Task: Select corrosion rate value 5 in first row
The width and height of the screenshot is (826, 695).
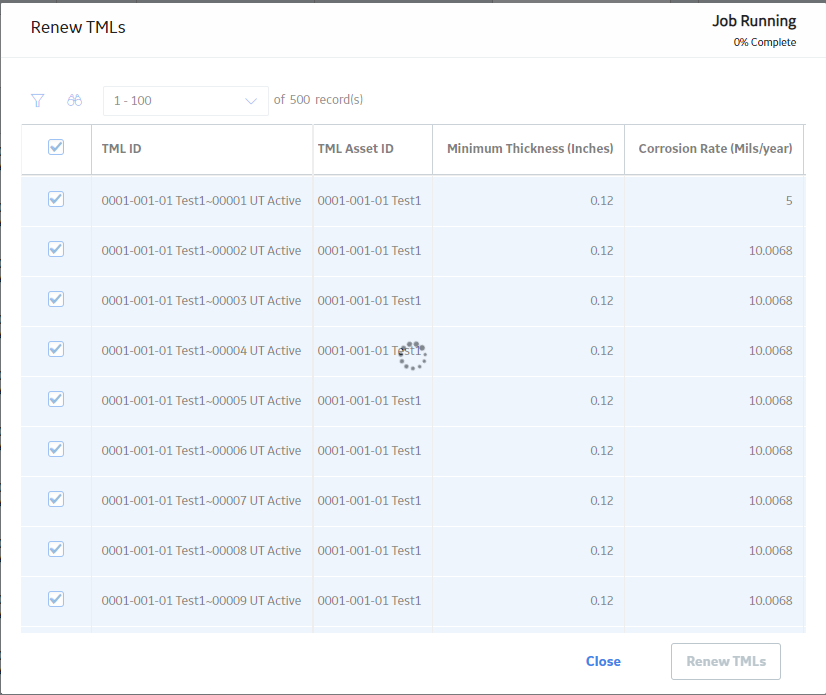Action: [789, 201]
